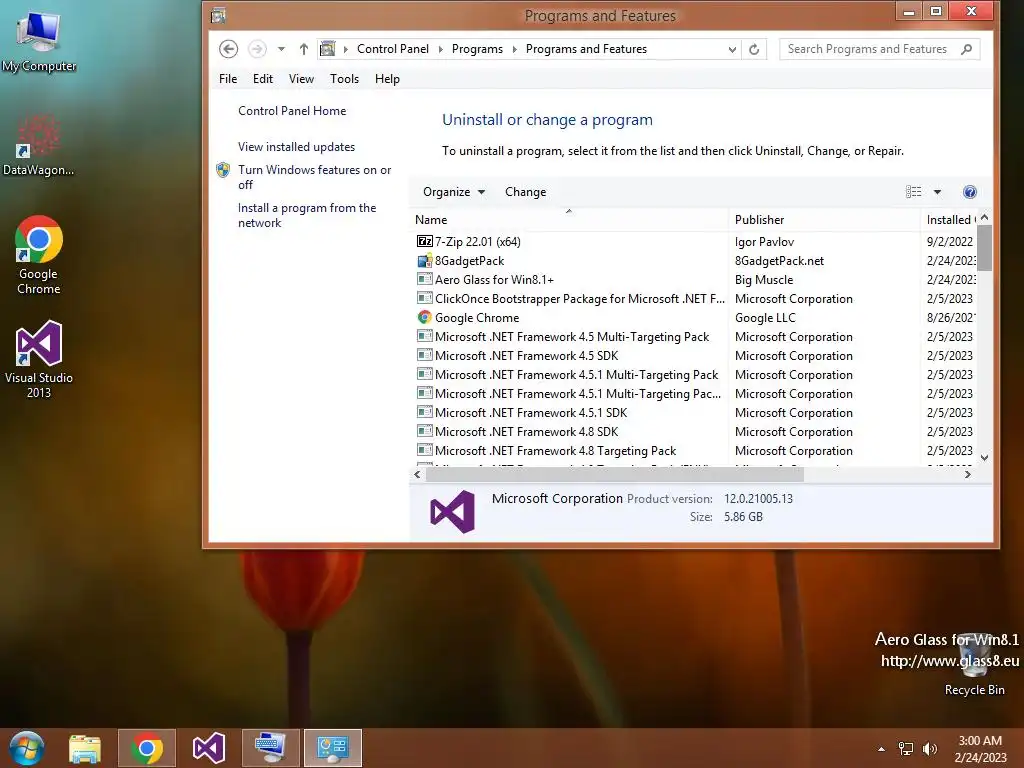The height and width of the screenshot is (768, 1024).
Task: Click horizontal scrollbar right arrow
Action: pyautogui.click(x=968, y=475)
